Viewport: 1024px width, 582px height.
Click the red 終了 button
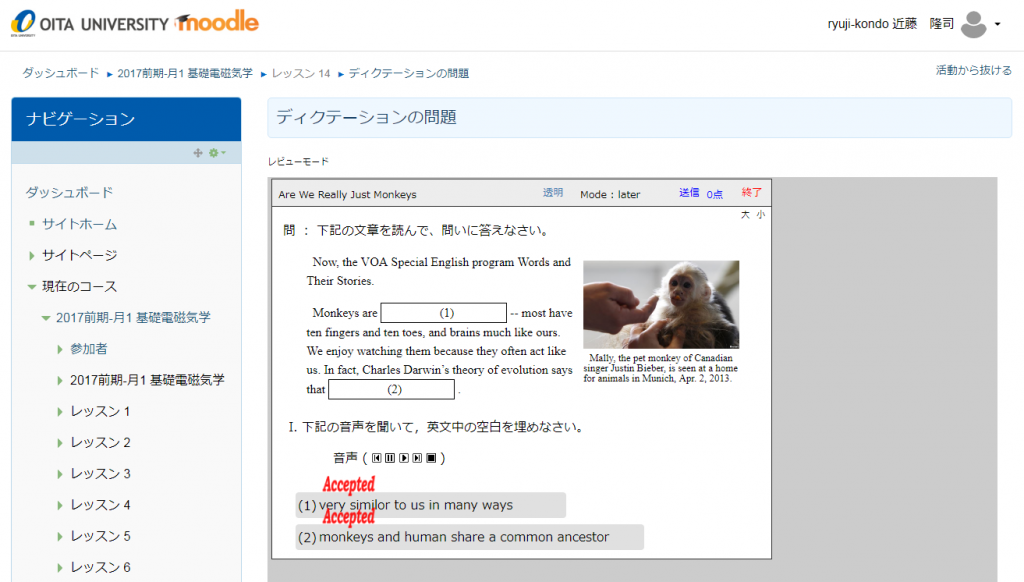pyautogui.click(x=751, y=193)
